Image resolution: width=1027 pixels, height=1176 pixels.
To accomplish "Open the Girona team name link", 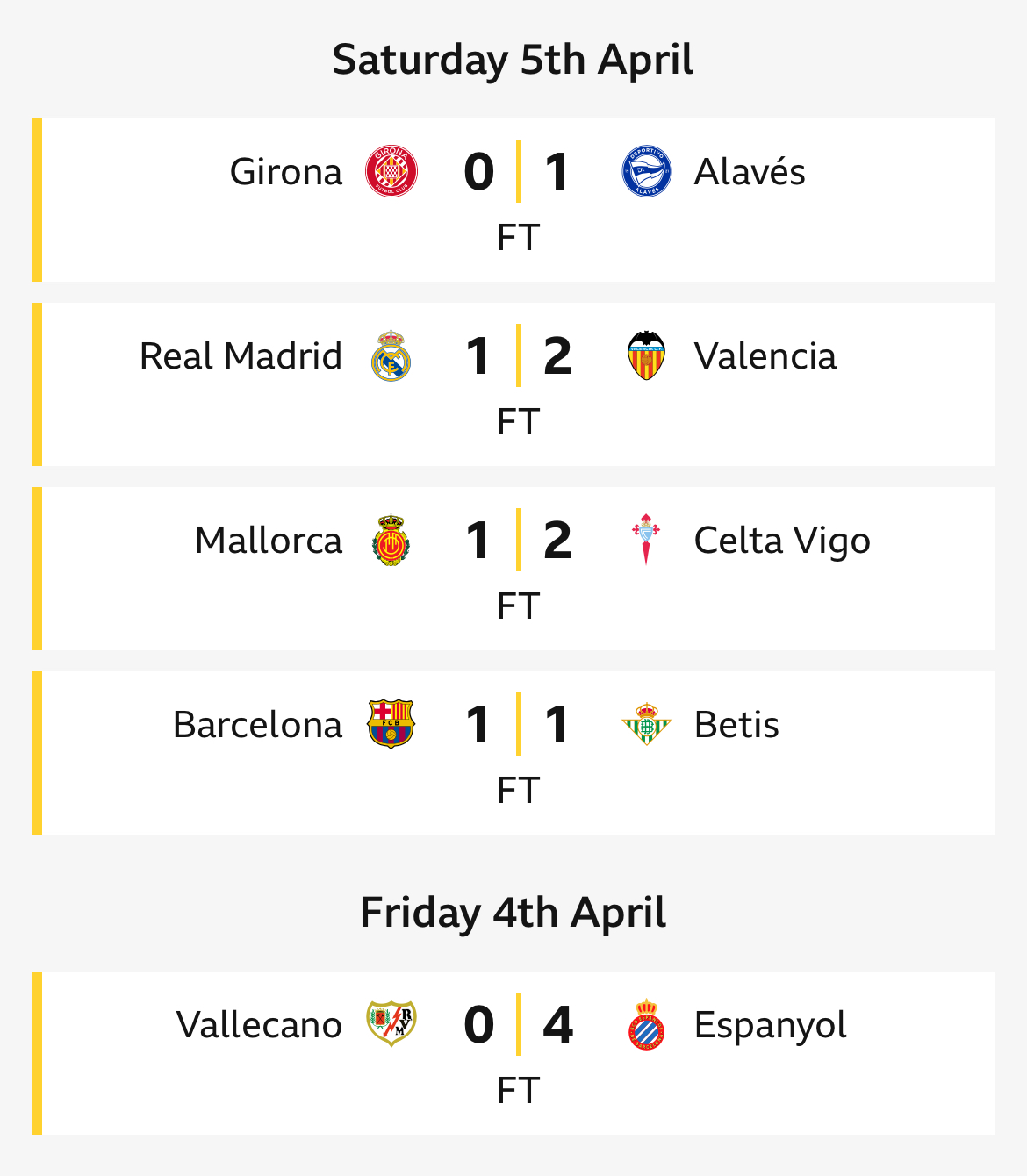I will 286,172.
